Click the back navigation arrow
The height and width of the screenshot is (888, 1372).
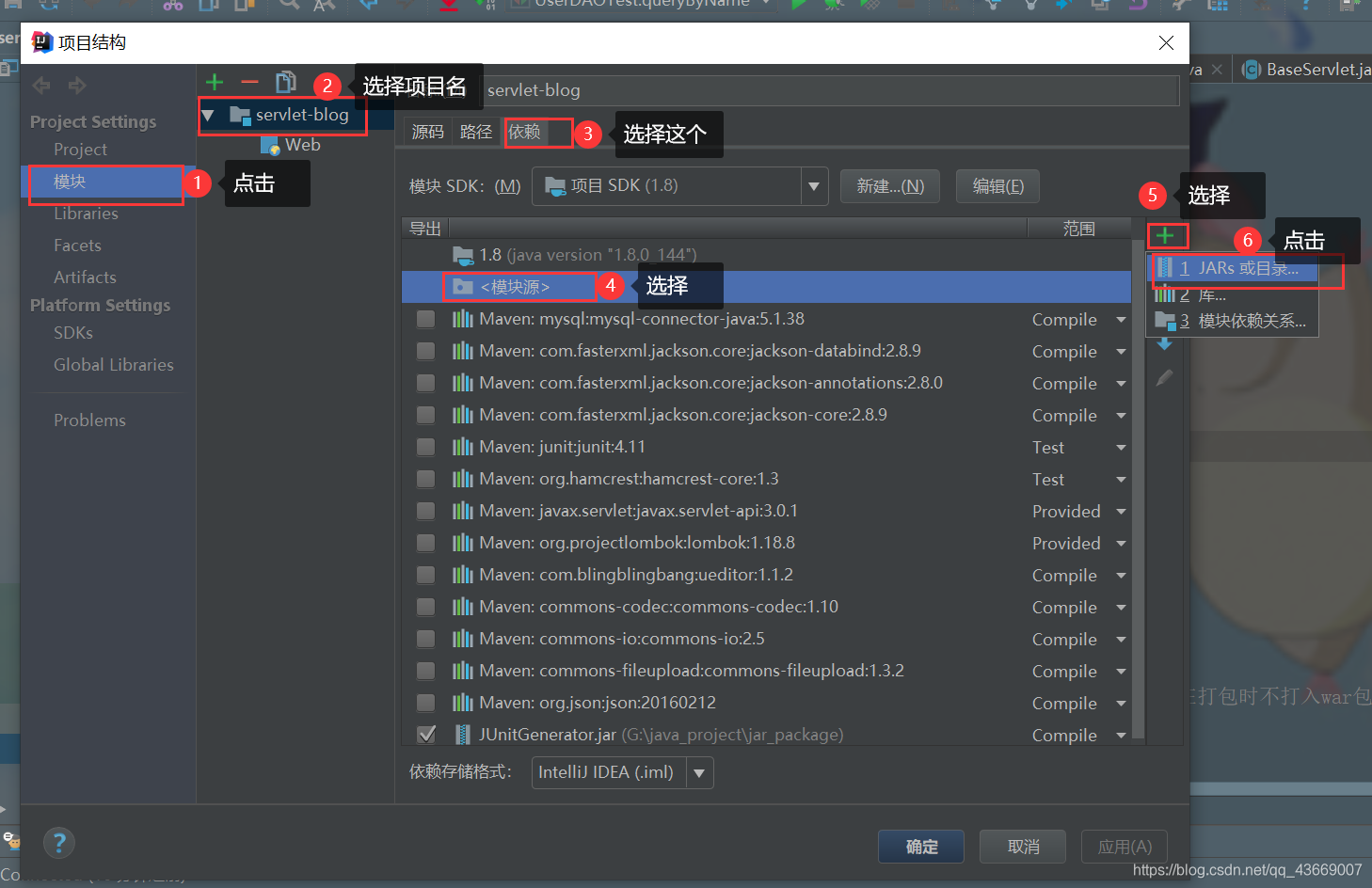pos(41,86)
